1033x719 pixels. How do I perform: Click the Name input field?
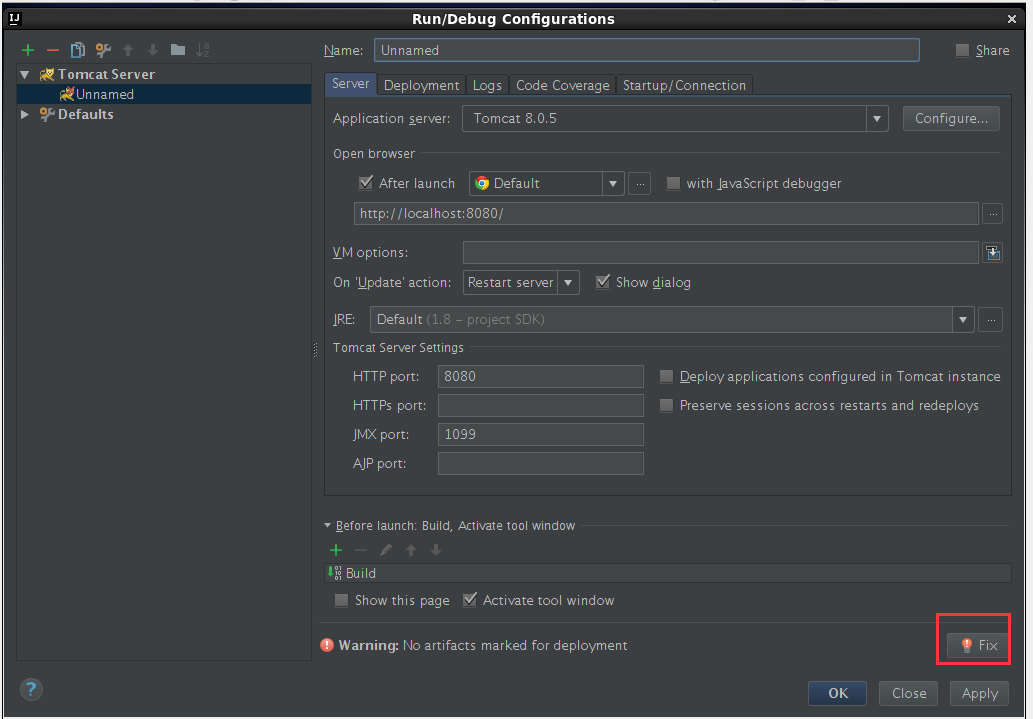pyautogui.click(x=647, y=50)
